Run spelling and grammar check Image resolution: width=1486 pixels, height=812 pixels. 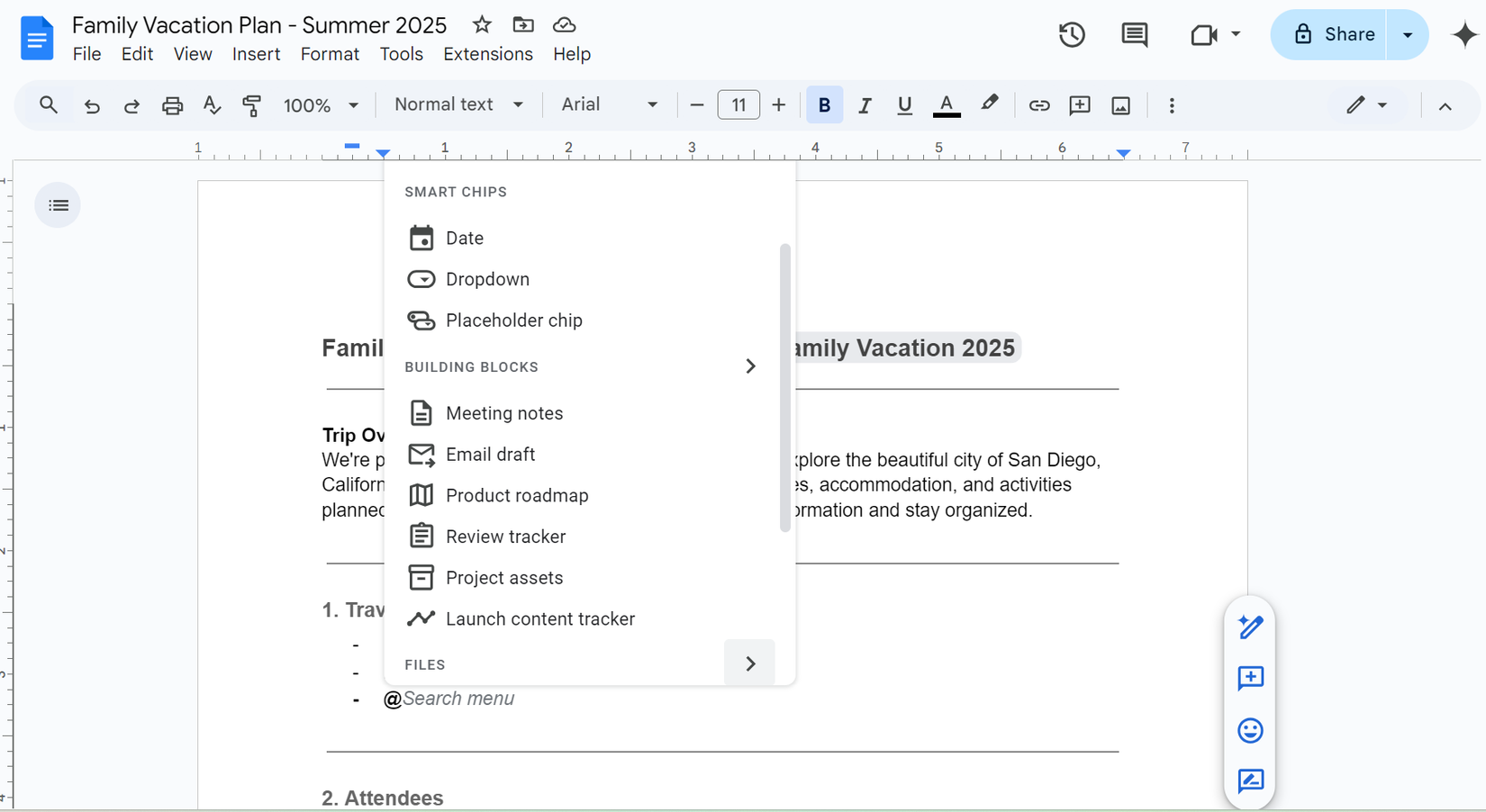pyautogui.click(x=212, y=105)
